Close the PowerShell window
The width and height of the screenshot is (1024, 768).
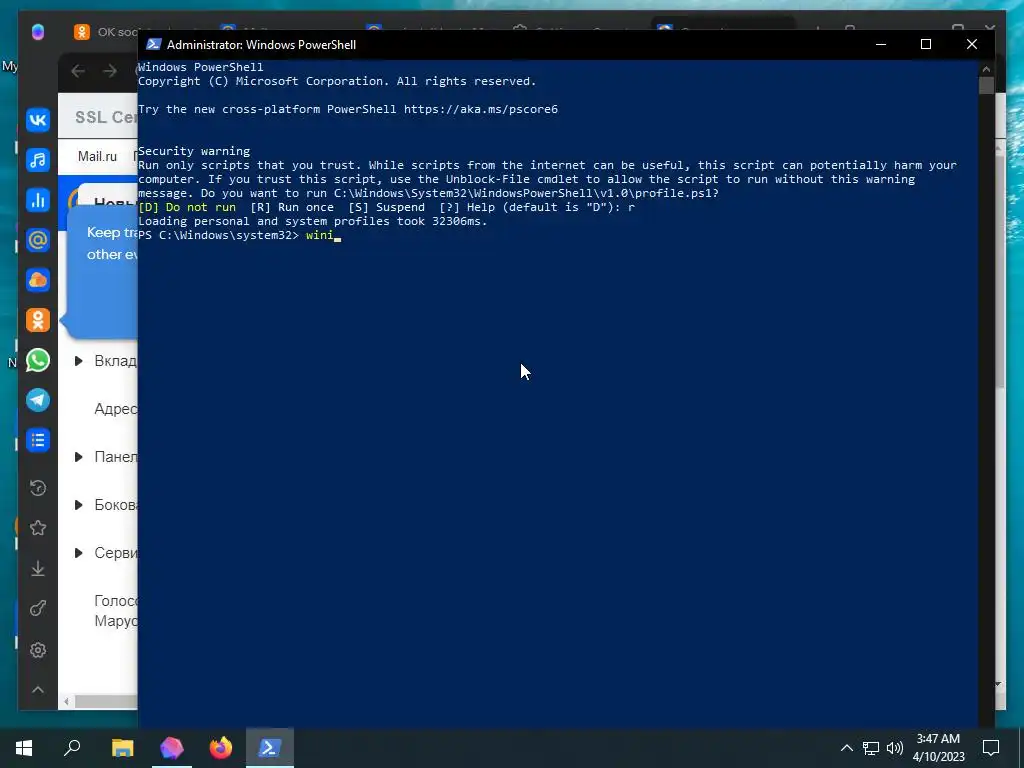[x=972, y=44]
